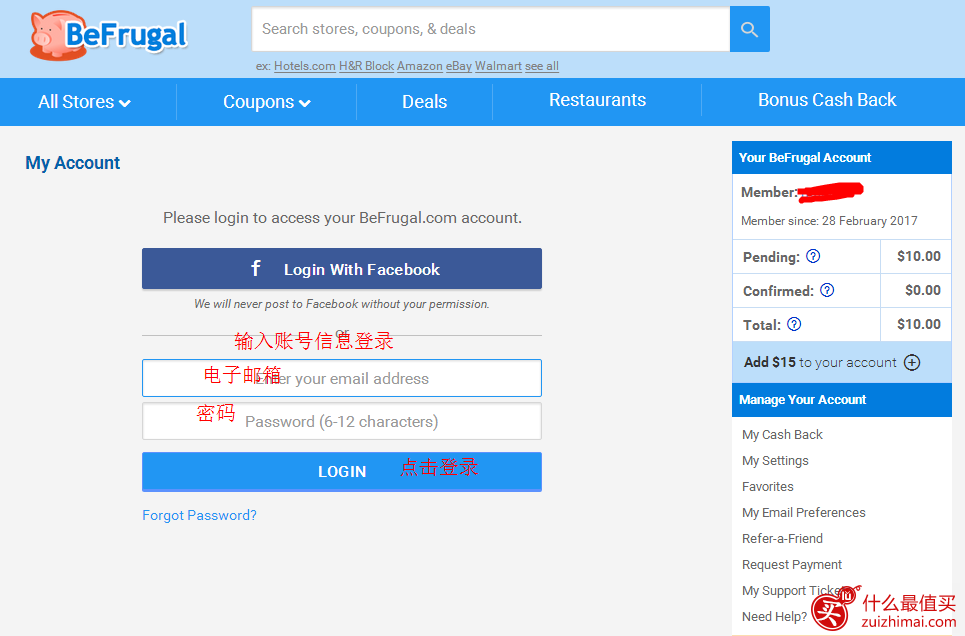Open the Request Payment link

point(791,565)
